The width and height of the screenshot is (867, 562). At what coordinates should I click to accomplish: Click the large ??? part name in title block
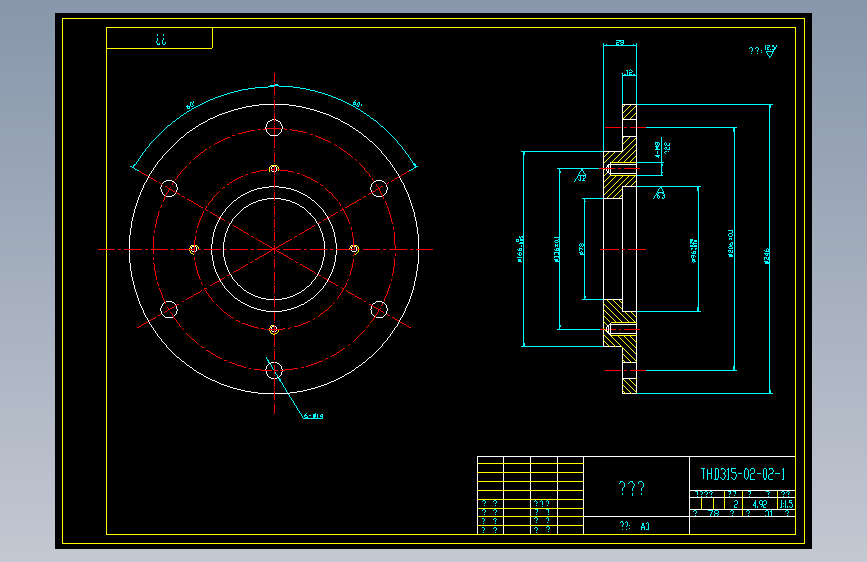click(631, 488)
